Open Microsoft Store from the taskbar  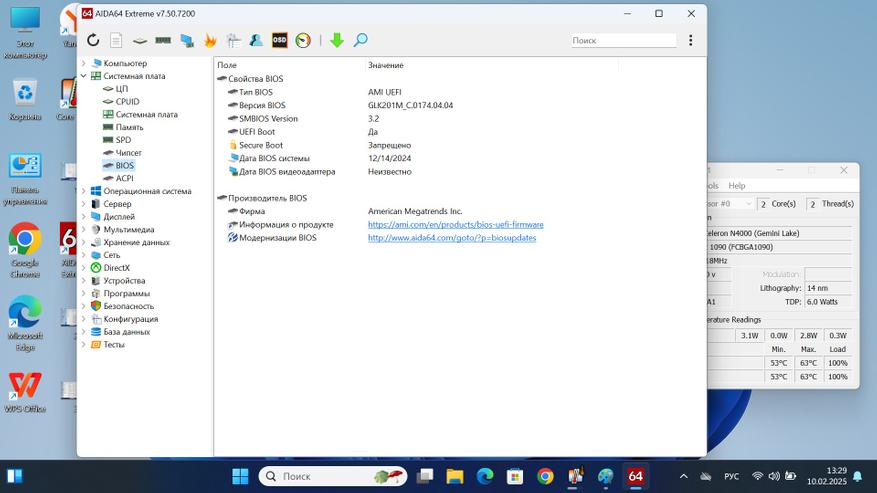pyautogui.click(x=515, y=476)
